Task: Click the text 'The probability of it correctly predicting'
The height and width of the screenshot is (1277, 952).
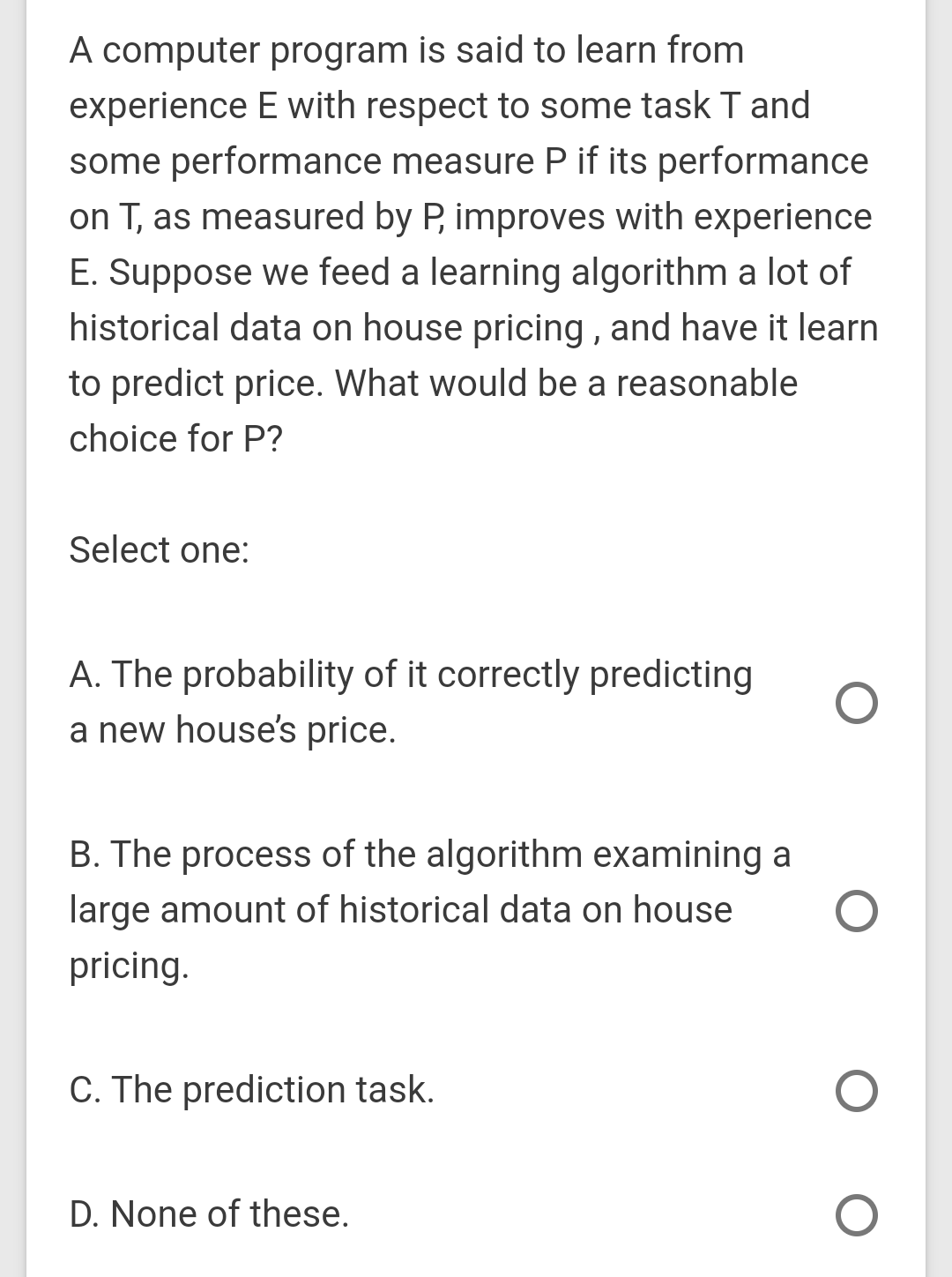Action: (432, 676)
